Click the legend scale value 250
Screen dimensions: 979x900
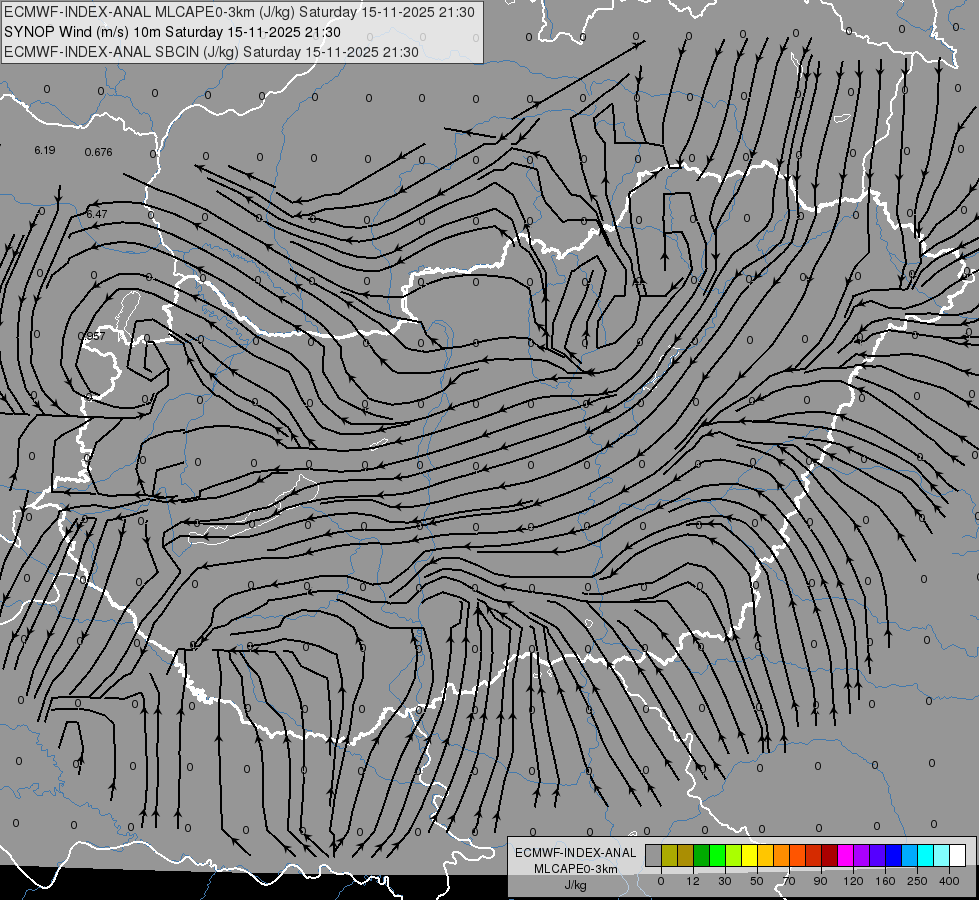[917, 881]
